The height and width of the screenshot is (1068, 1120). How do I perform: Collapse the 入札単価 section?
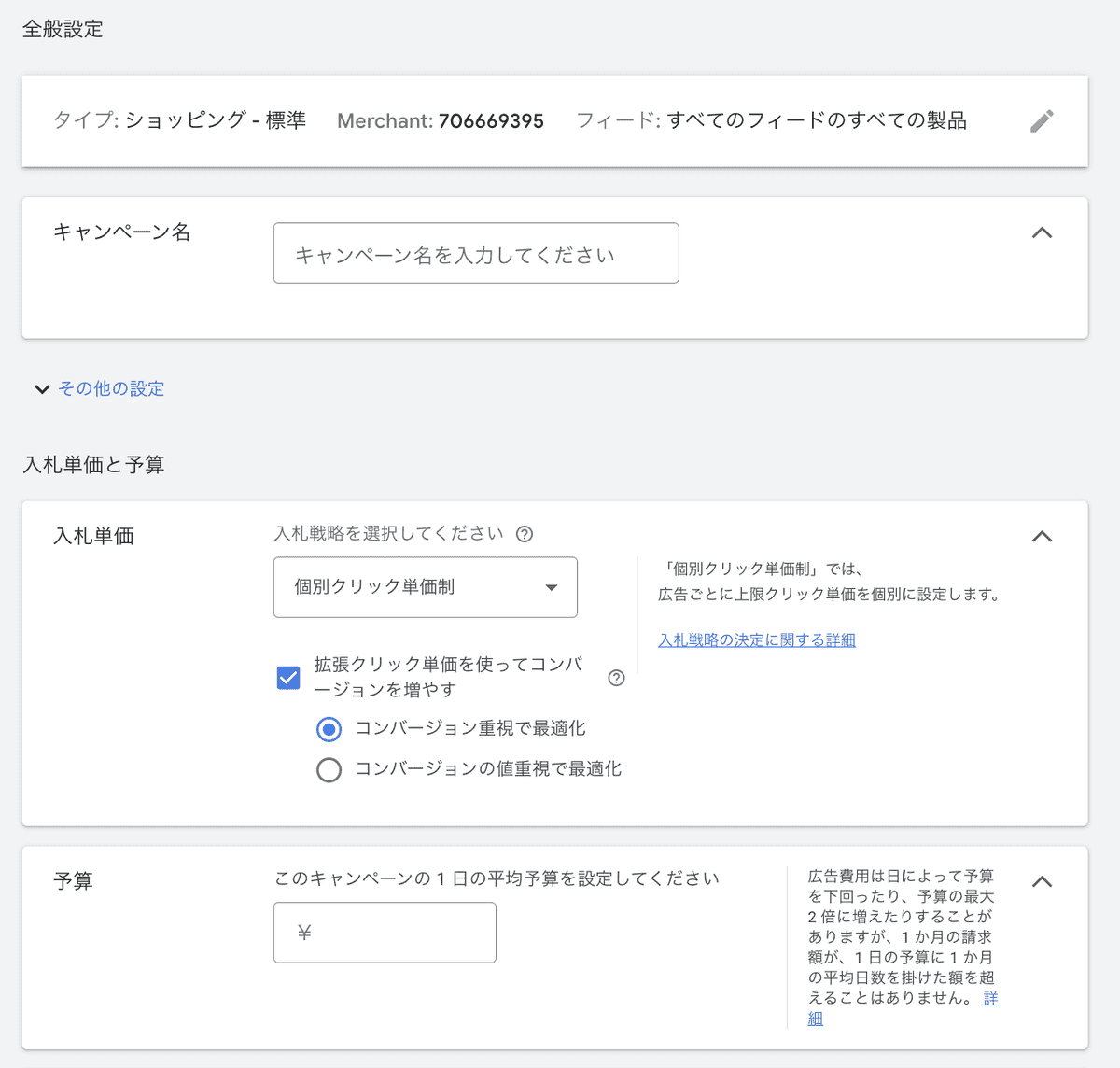[x=1042, y=536]
